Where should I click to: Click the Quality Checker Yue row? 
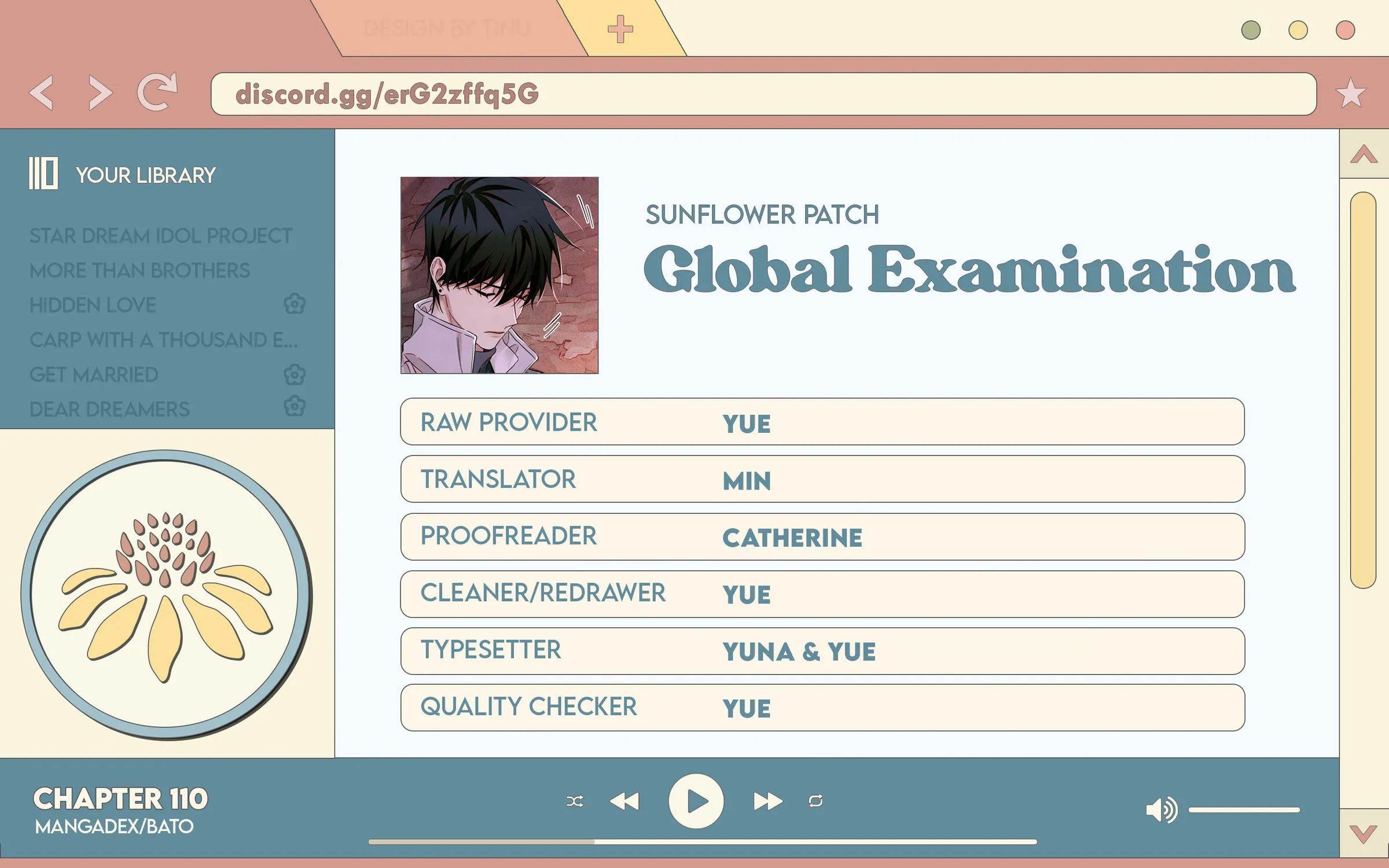pyautogui.click(x=822, y=707)
